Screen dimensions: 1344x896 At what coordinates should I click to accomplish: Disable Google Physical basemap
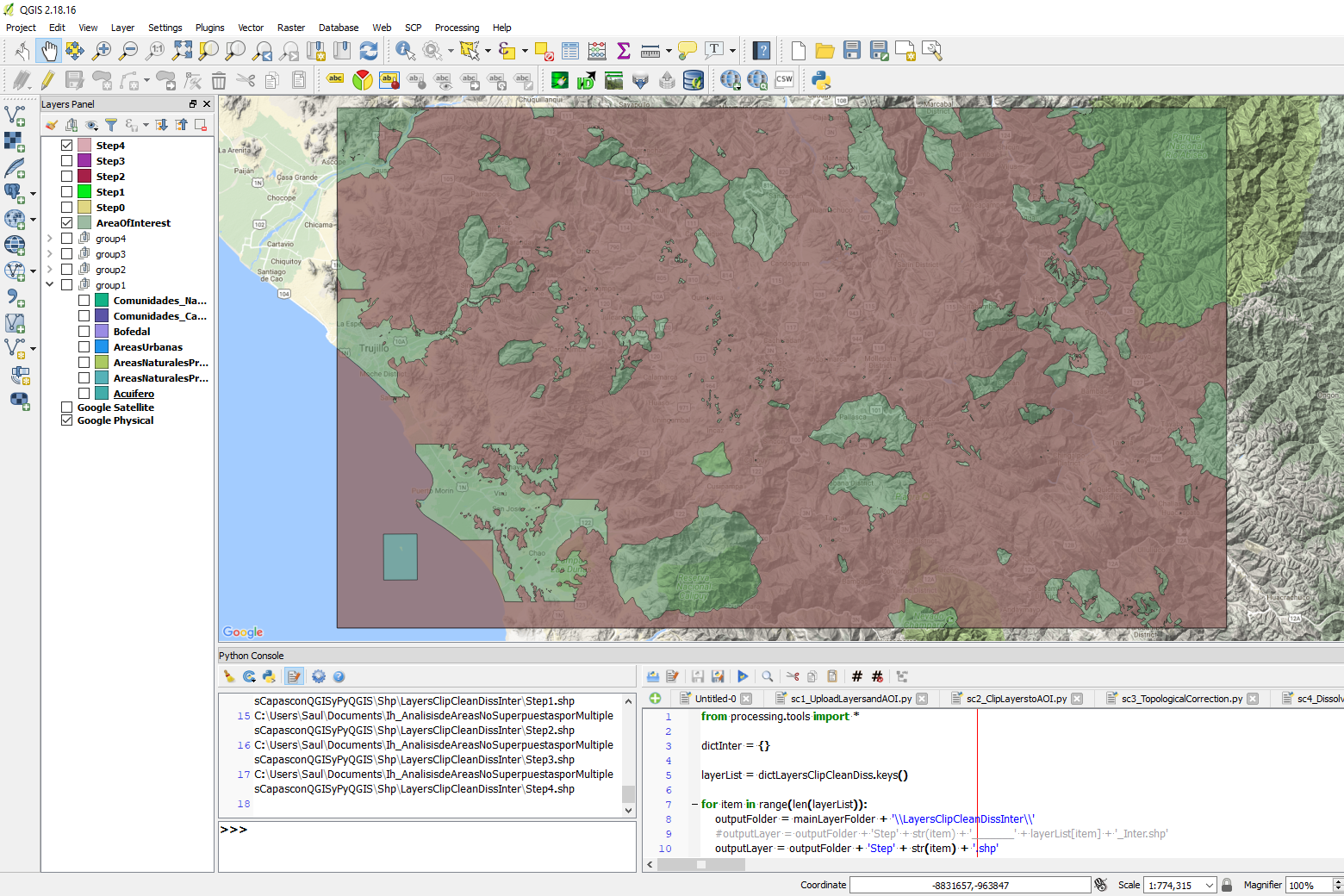[x=67, y=420]
